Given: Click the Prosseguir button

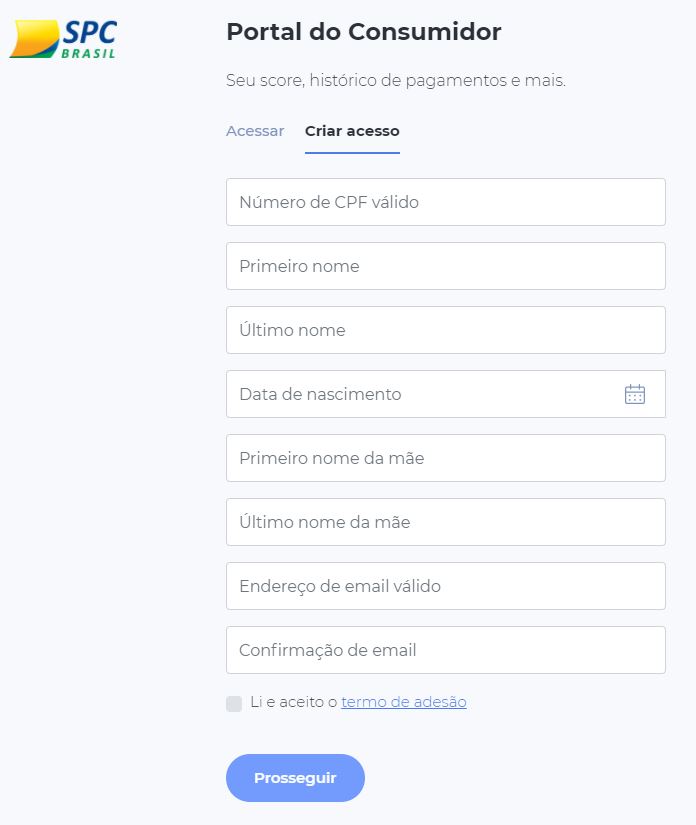Looking at the screenshot, I should [x=295, y=778].
